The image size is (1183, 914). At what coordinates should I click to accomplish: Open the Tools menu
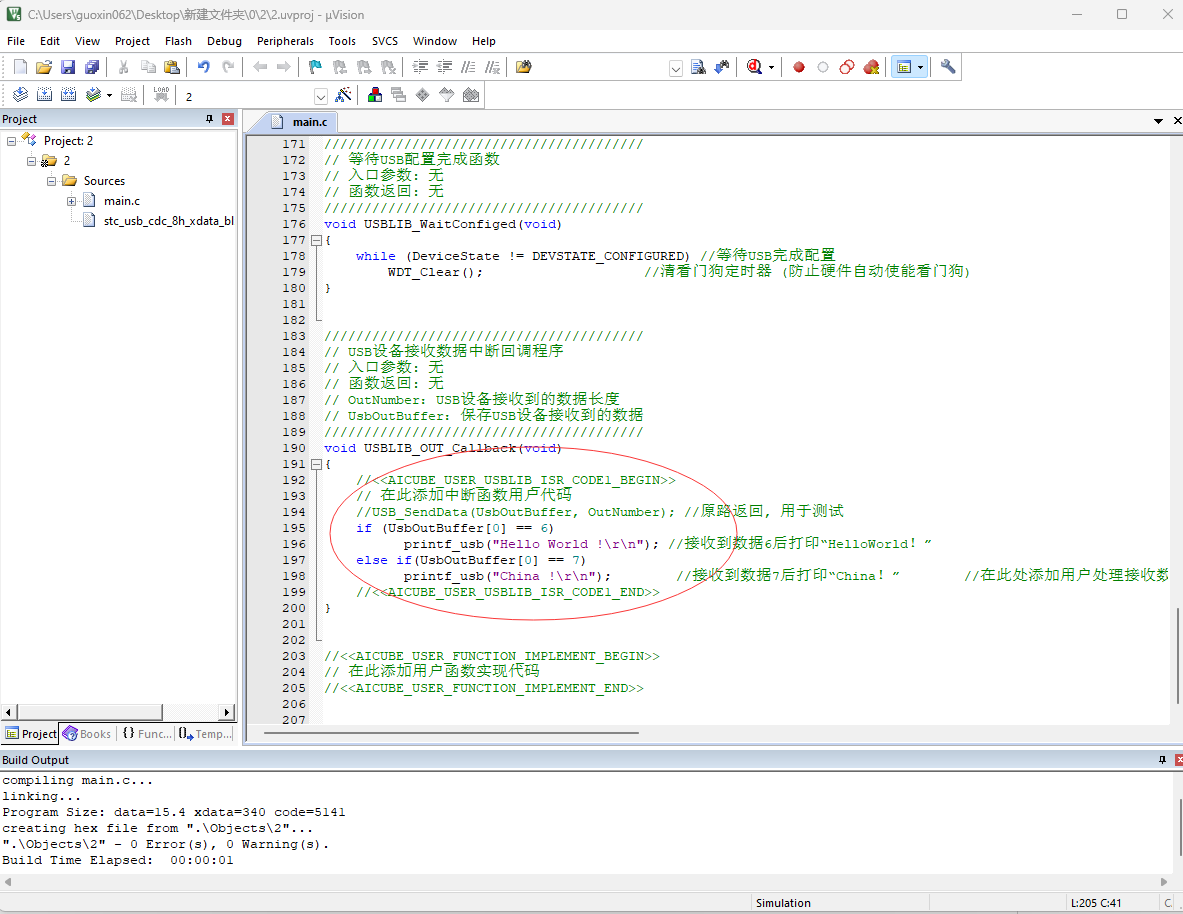[x=342, y=41]
